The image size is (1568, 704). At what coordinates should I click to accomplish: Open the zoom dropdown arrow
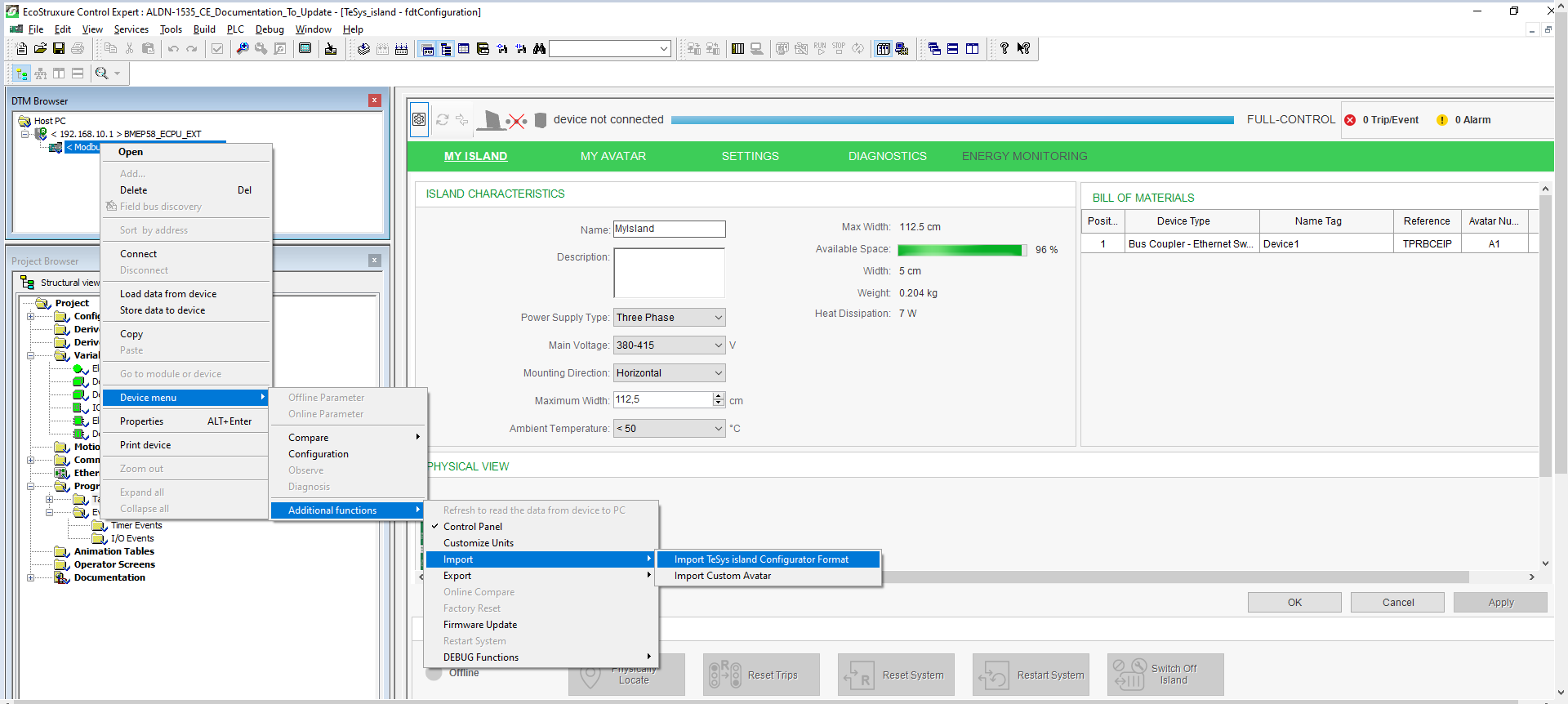pos(118,74)
